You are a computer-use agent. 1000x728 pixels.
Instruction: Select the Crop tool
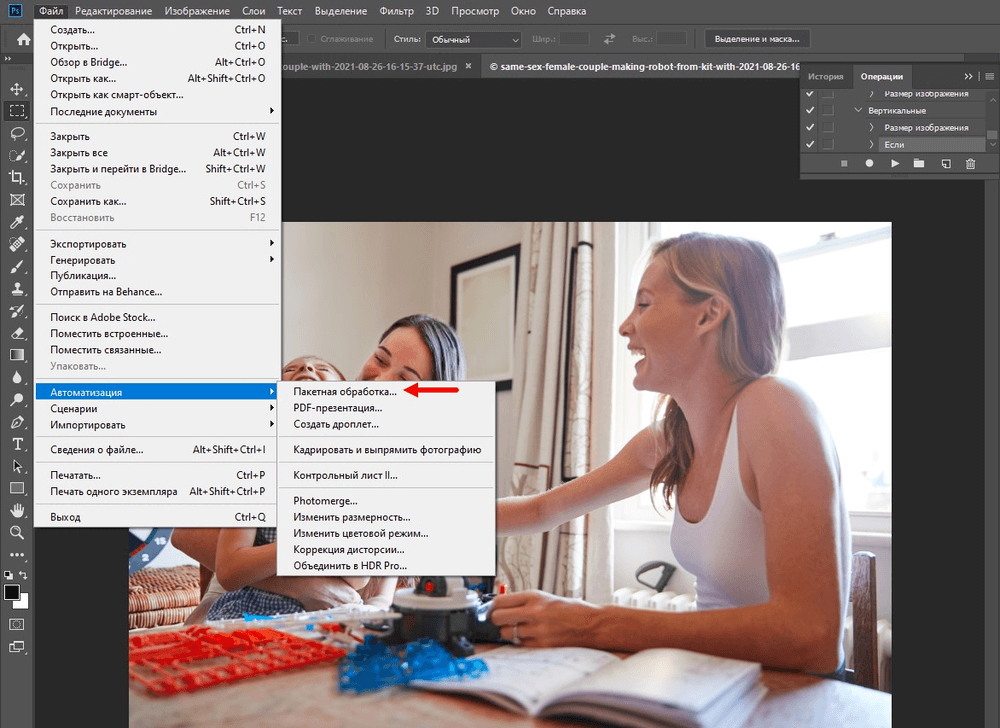17,178
